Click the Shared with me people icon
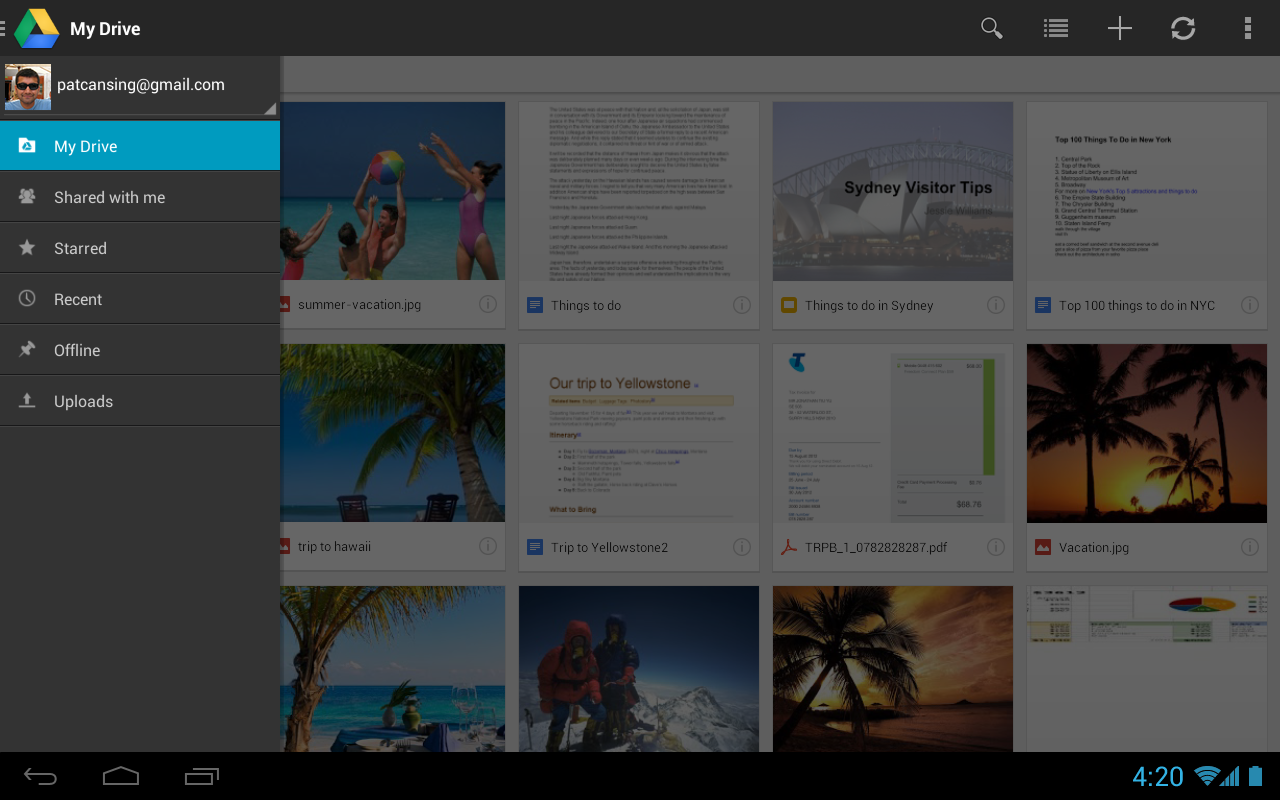The image size is (1280, 800). (x=28, y=197)
